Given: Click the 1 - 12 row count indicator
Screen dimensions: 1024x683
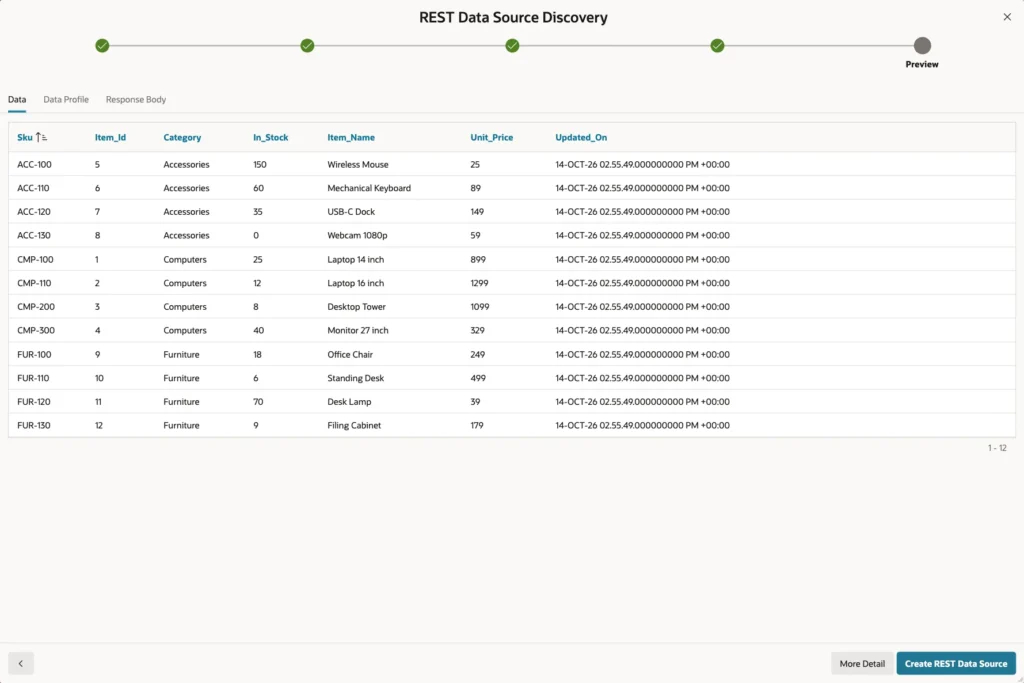Looking at the screenshot, I should [997, 448].
